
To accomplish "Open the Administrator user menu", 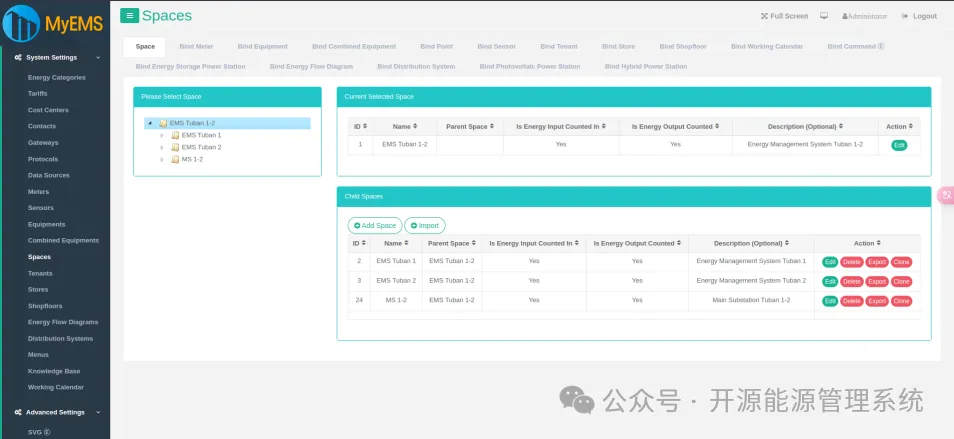I will click(865, 16).
